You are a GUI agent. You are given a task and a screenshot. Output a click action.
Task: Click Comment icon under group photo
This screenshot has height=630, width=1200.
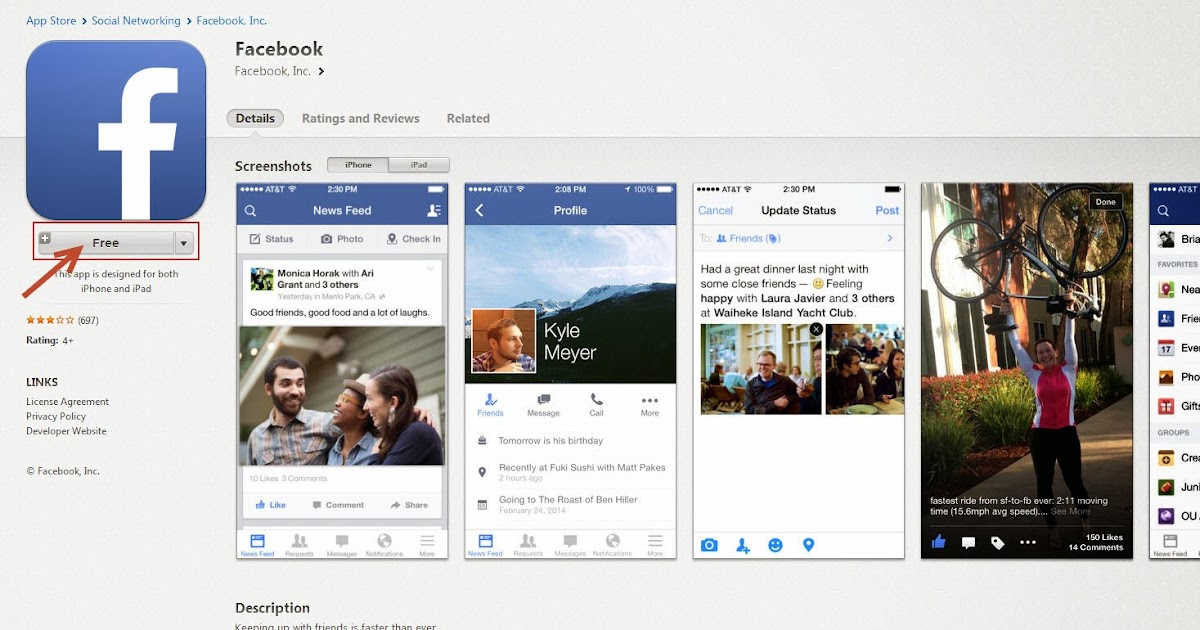tap(317, 505)
